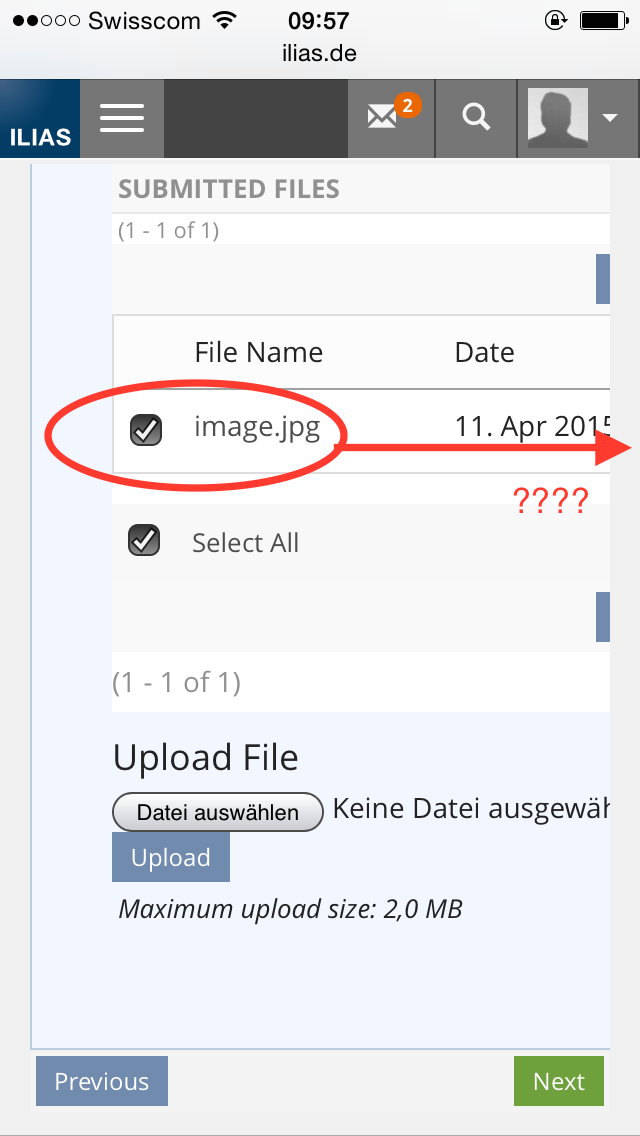Image resolution: width=640 pixels, height=1136 pixels.
Task: Uncheck the image.jpg file checkbox
Action: coord(146,431)
